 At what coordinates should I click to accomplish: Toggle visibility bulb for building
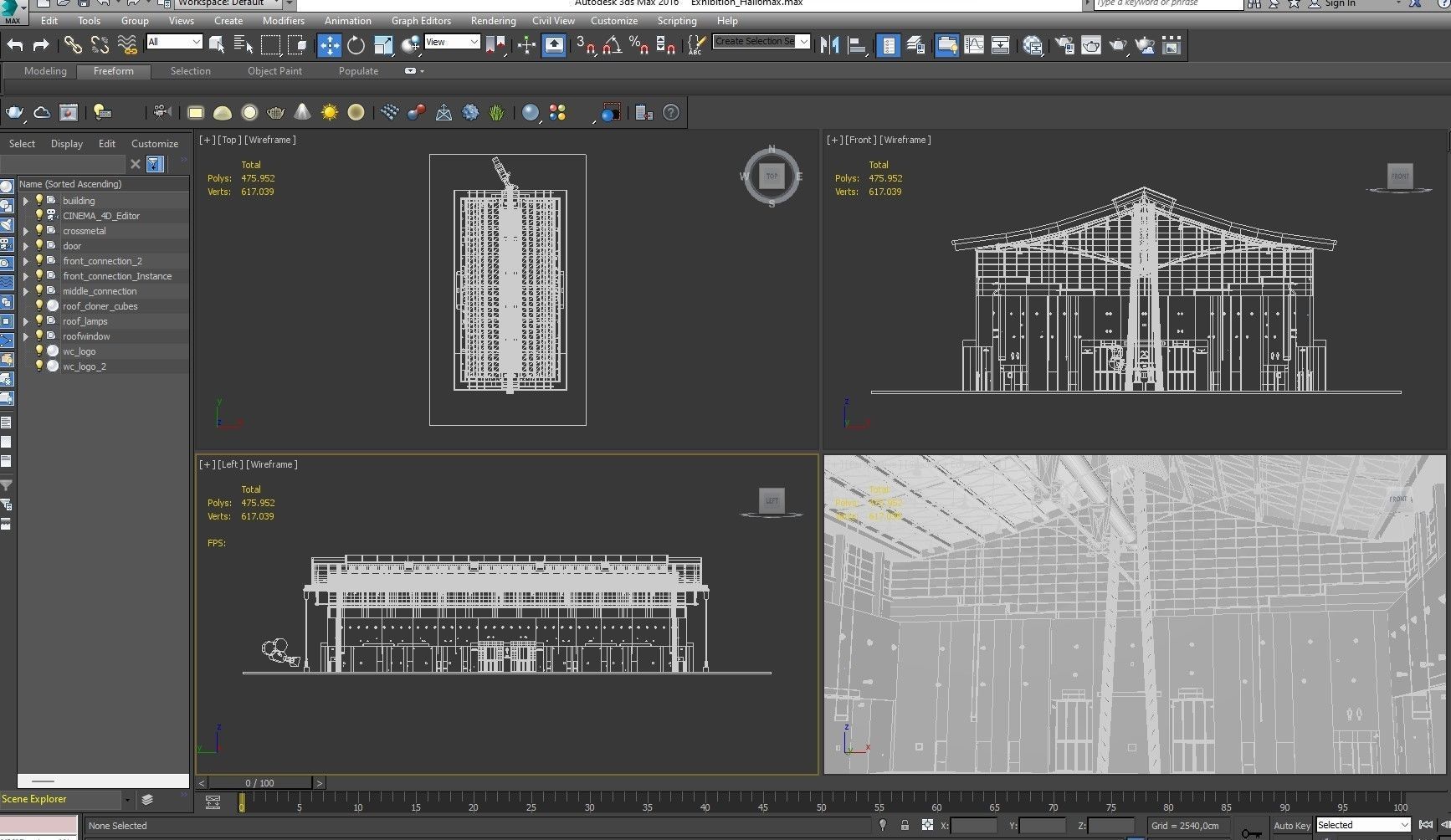pyautogui.click(x=38, y=201)
